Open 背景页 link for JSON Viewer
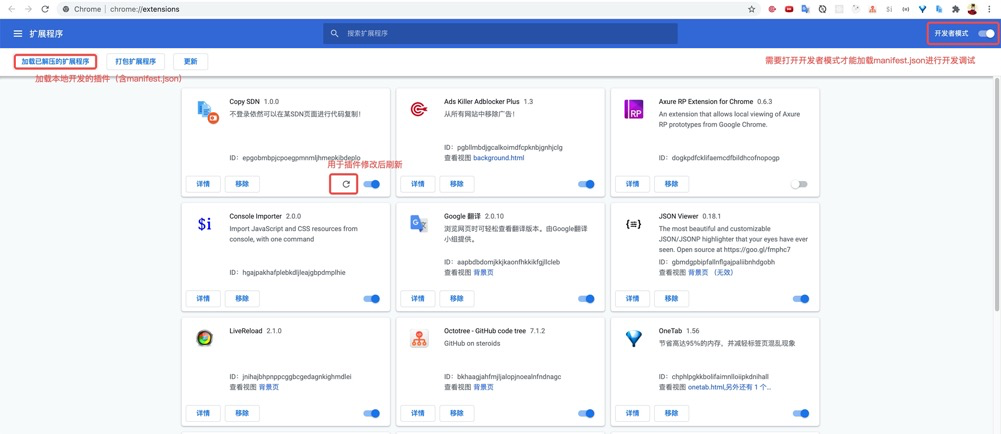This screenshot has width=1001, height=434. [698, 272]
